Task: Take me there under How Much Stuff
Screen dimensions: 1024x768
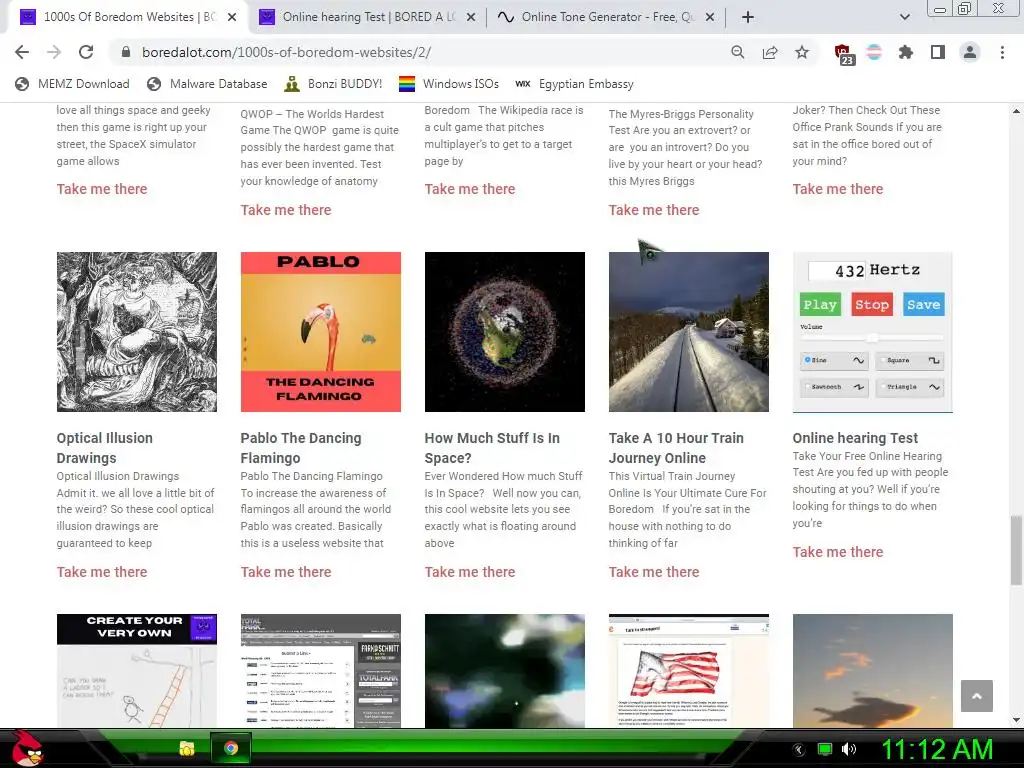Action: (470, 572)
